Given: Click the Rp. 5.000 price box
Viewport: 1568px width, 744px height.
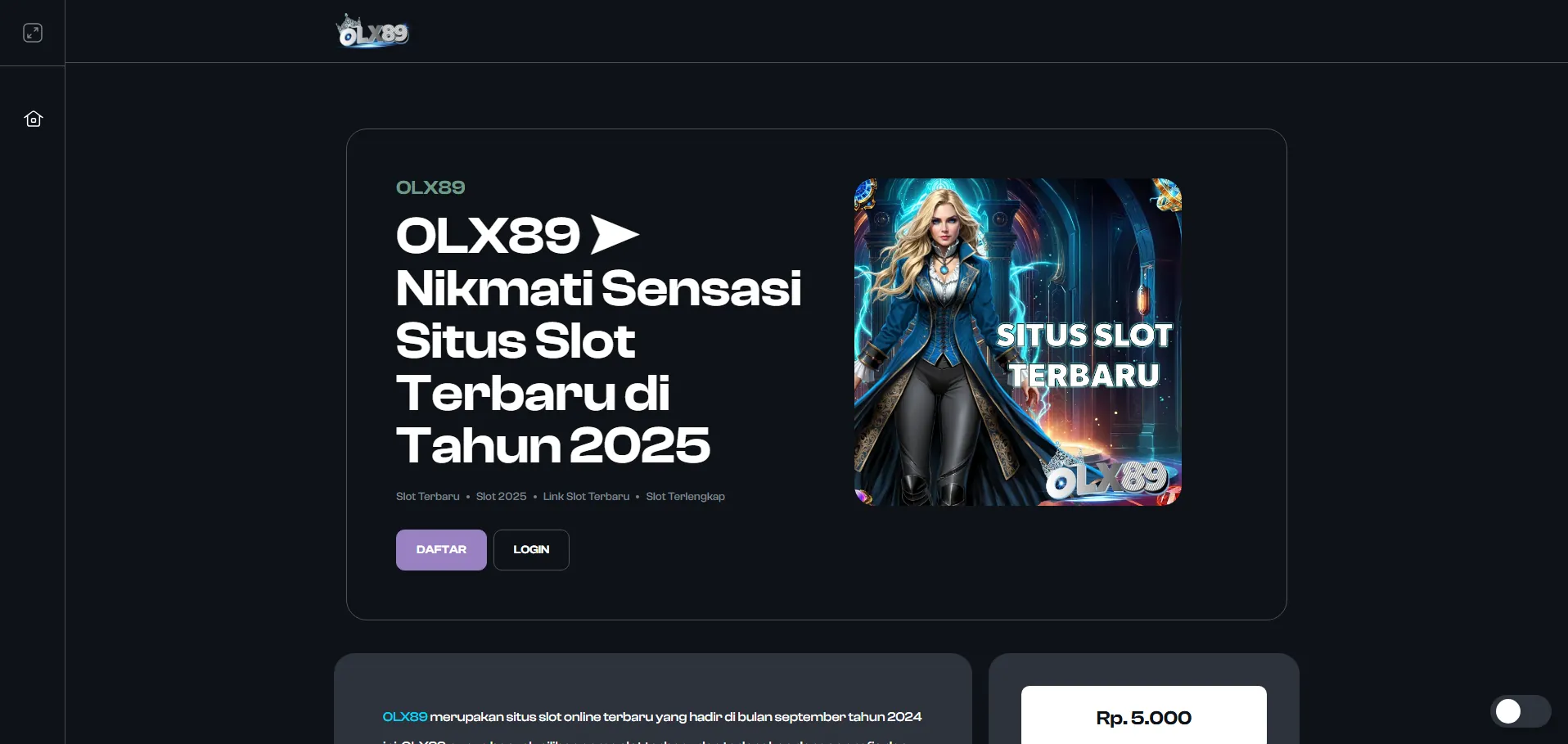Looking at the screenshot, I should pos(1143,717).
